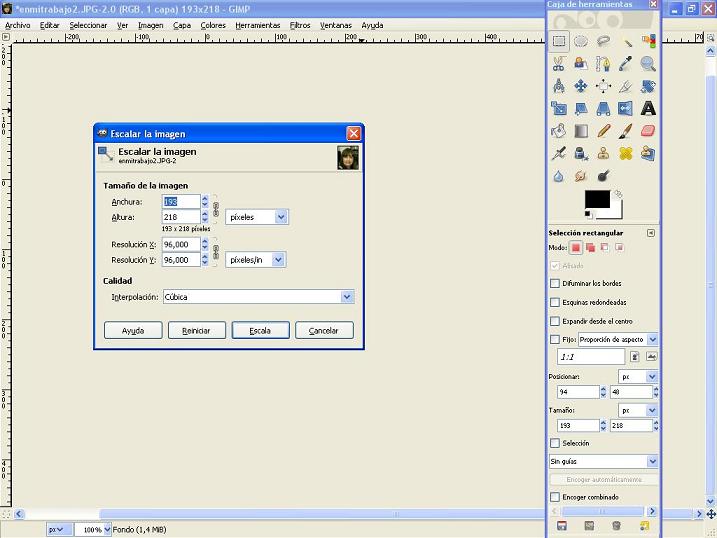
Task: Select the Measure compass tool
Action: (558, 86)
